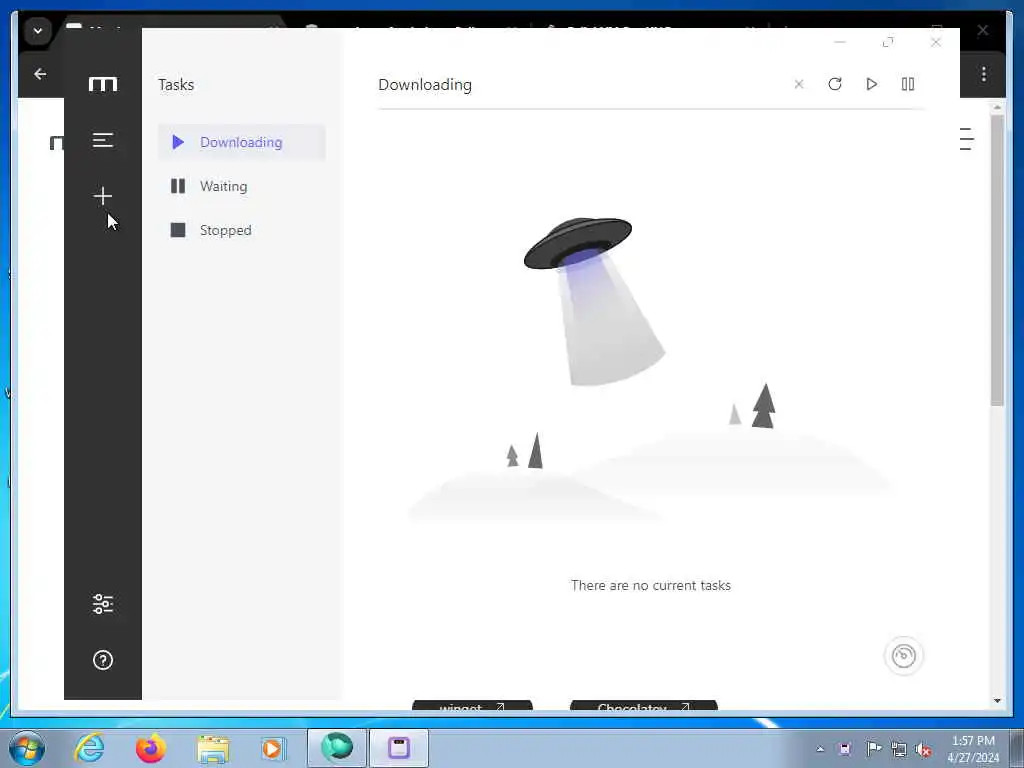Switch to Motrix taskbar button
This screenshot has width=1024, height=768.
click(x=399, y=748)
